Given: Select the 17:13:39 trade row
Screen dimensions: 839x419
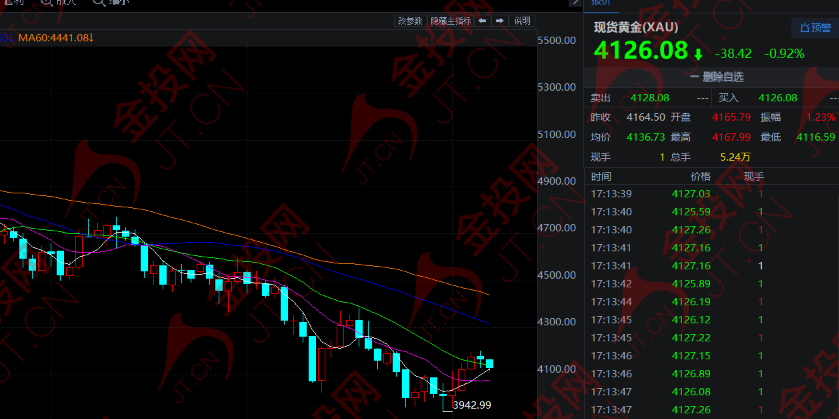Looking at the screenshot, I should (x=711, y=194).
